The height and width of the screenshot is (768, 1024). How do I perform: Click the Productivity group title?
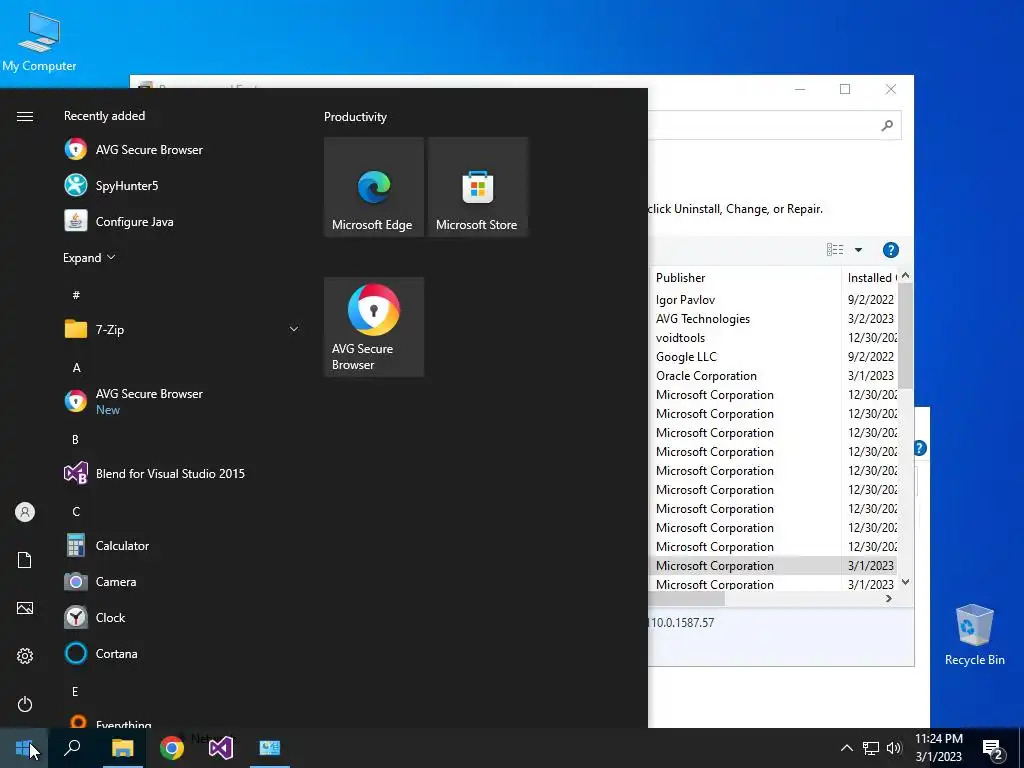pyautogui.click(x=355, y=117)
